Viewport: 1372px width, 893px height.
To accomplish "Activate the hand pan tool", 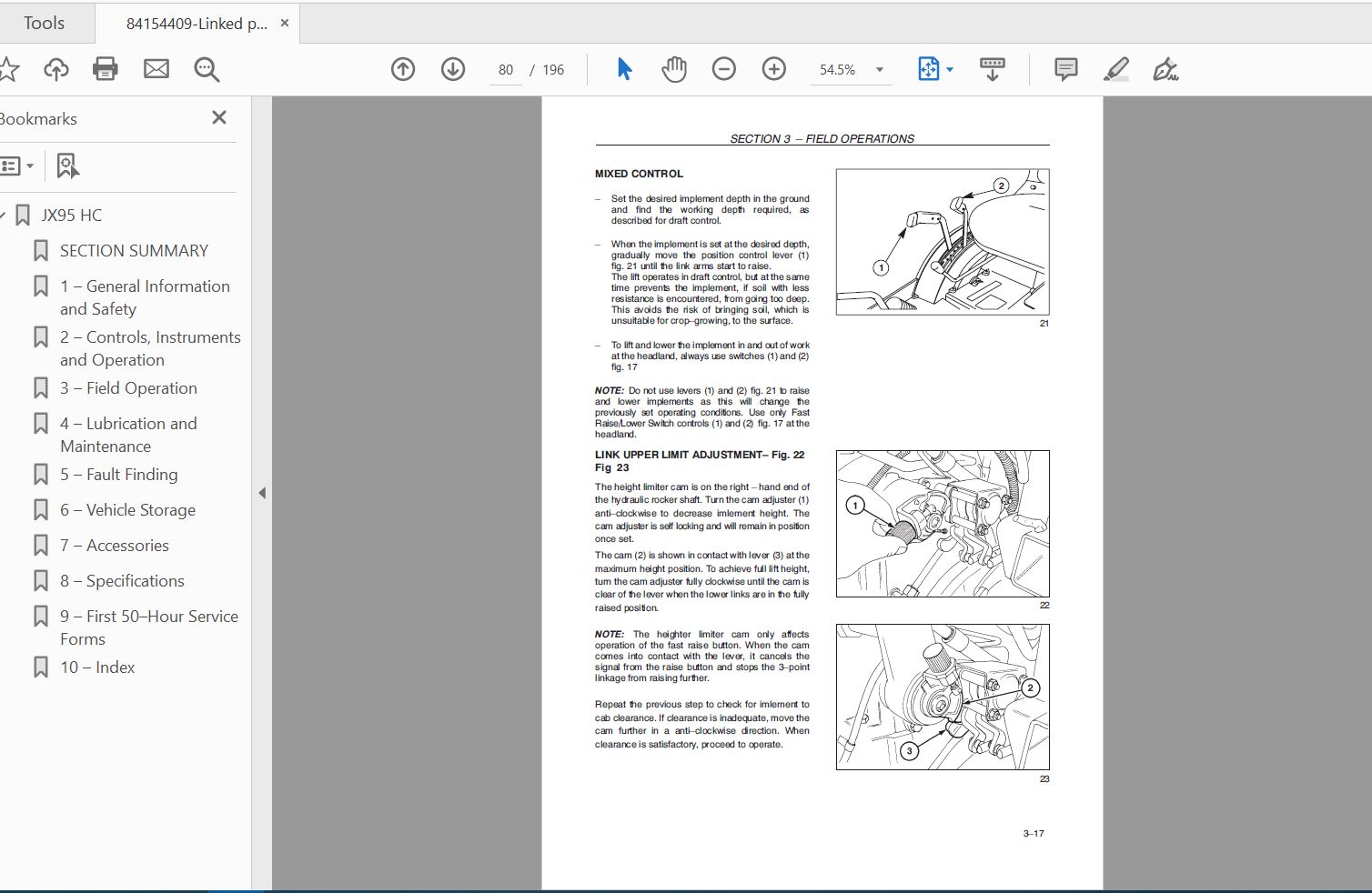I will 674,69.
